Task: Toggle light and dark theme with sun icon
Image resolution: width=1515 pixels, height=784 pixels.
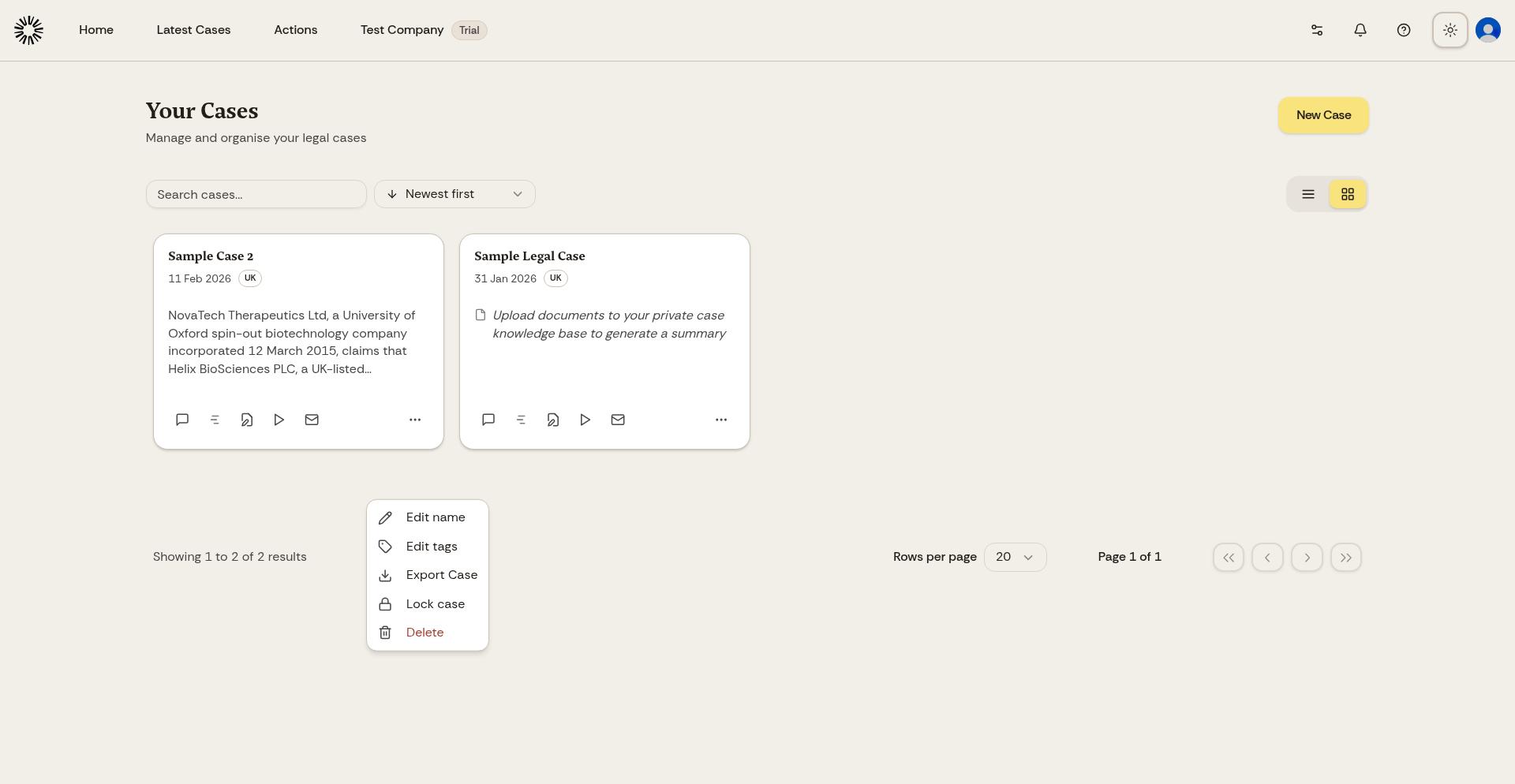Action: click(1450, 30)
